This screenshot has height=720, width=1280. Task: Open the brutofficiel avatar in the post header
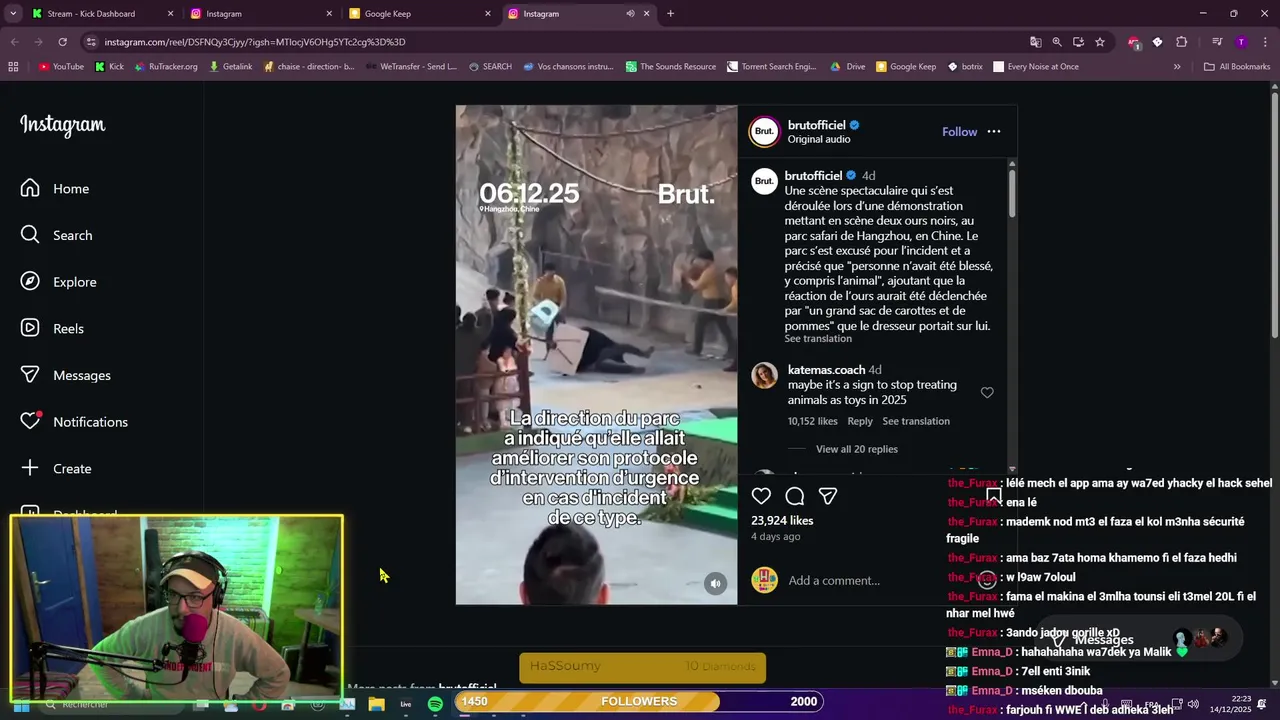764,131
